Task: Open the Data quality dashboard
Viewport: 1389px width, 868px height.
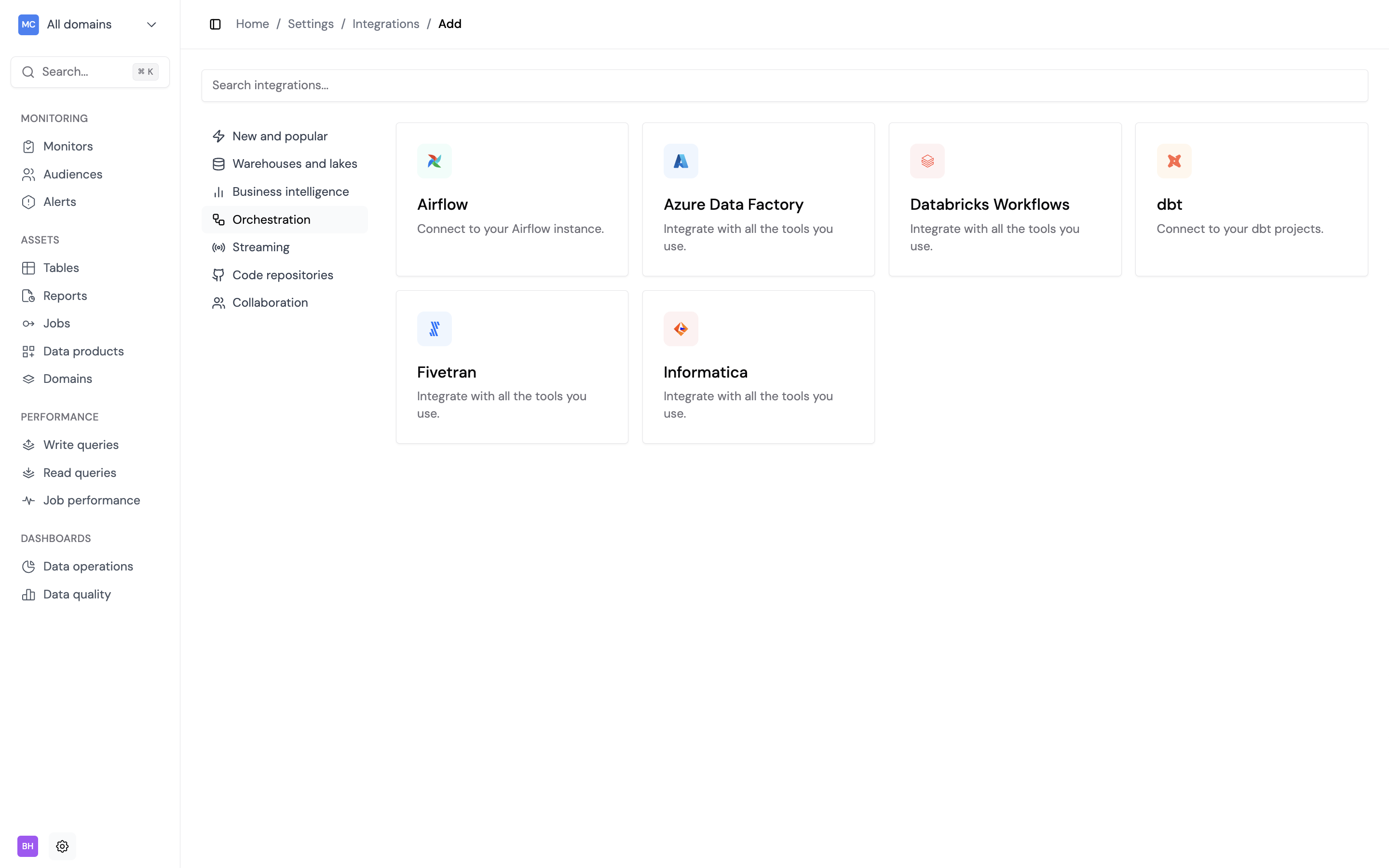Action: 77,594
